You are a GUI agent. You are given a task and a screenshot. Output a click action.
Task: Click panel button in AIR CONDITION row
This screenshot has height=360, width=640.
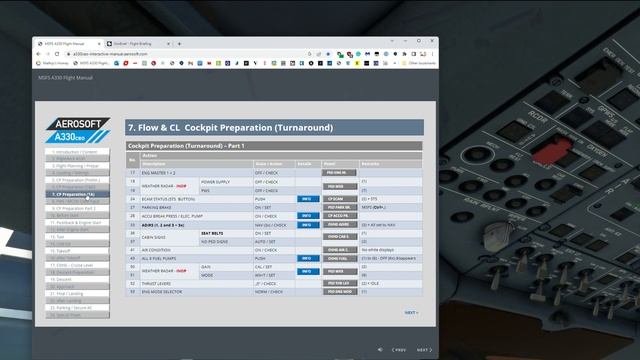[340, 250]
